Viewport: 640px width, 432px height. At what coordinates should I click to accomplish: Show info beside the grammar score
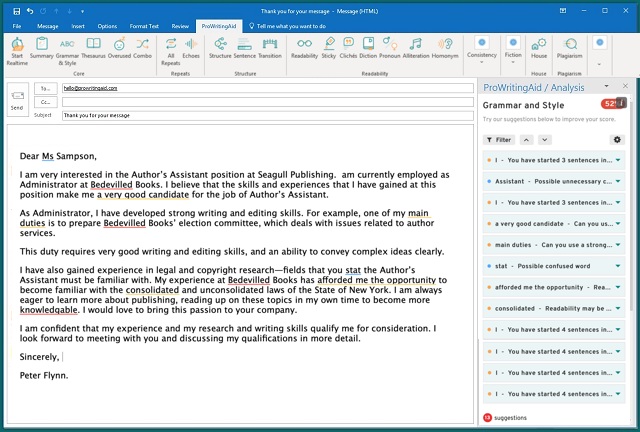[621, 103]
